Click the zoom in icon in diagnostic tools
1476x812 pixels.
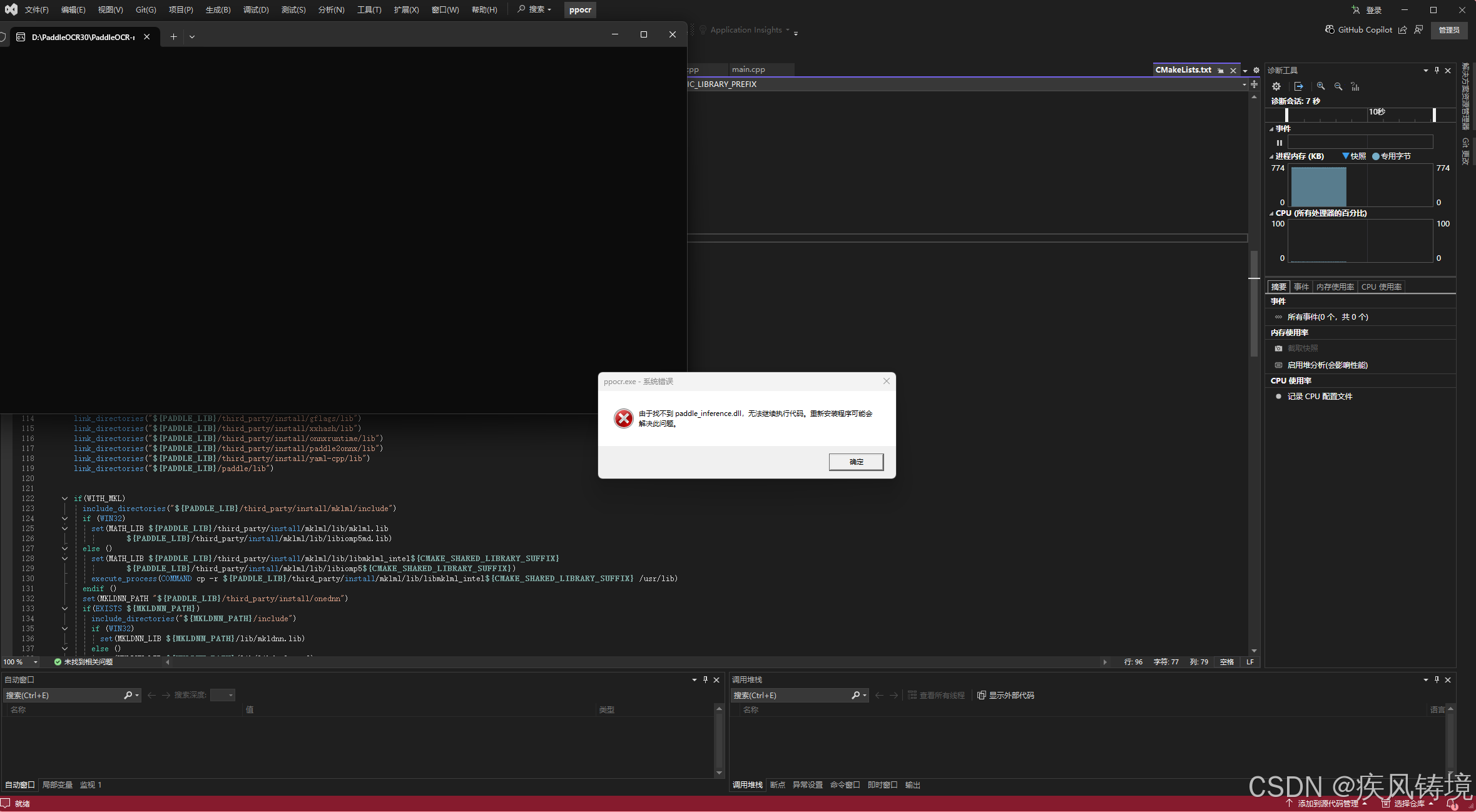[x=1320, y=86]
